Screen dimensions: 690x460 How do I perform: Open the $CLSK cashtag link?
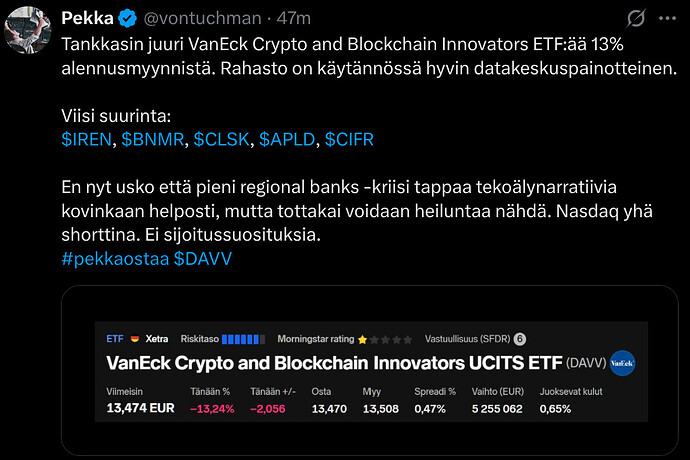point(221,139)
